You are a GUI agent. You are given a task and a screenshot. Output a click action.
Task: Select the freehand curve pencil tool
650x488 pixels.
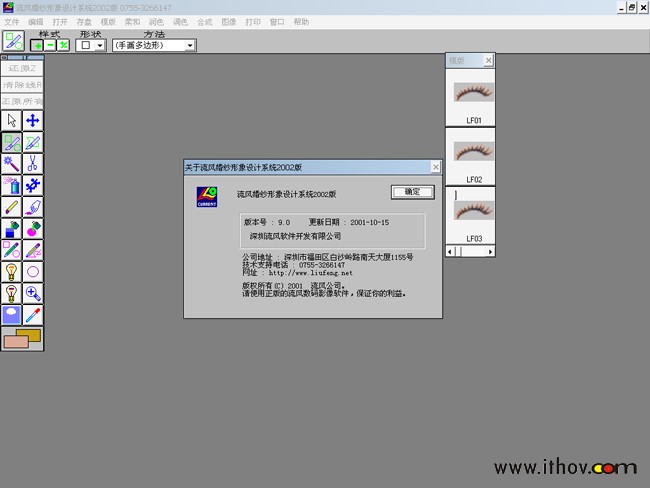pos(33,250)
